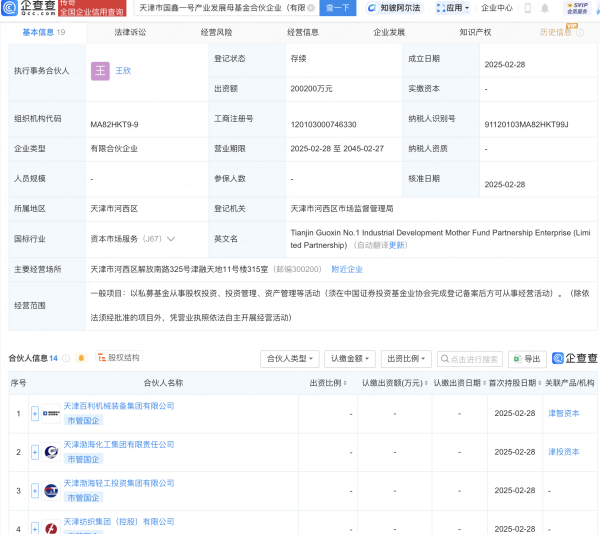The image size is (600, 534).
Task: Click partner search input field
Action: coord(470,359)
